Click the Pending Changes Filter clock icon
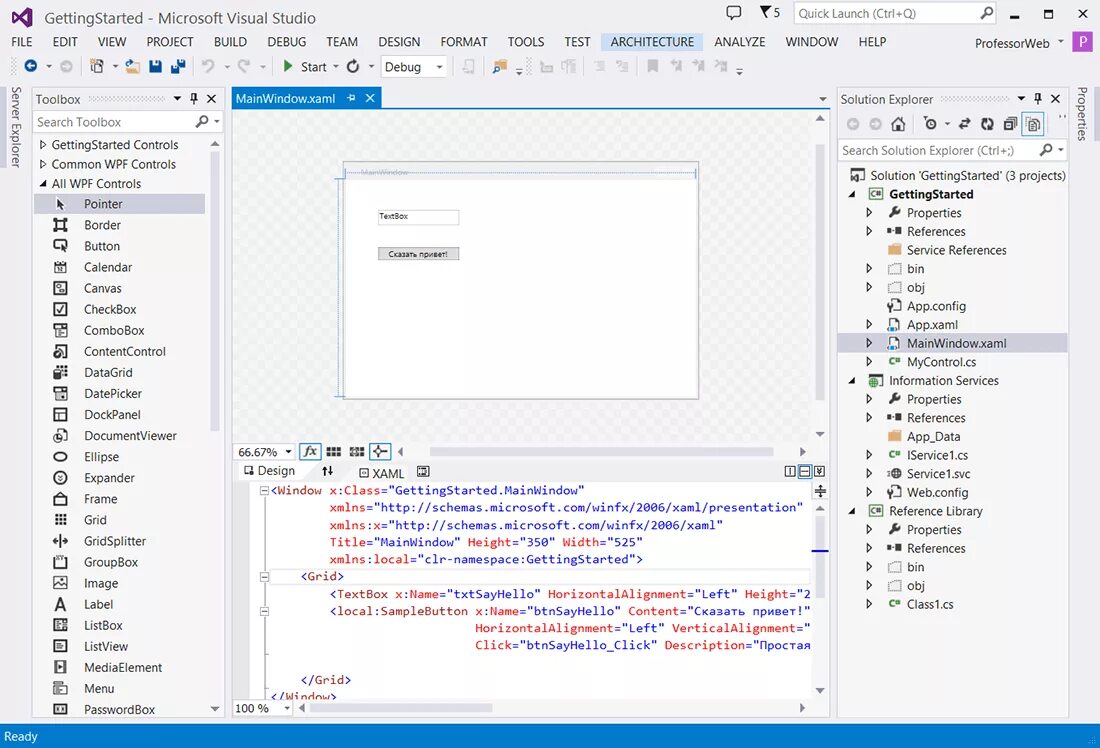Viewport: 1100px width, 748px height. [930, 124]
